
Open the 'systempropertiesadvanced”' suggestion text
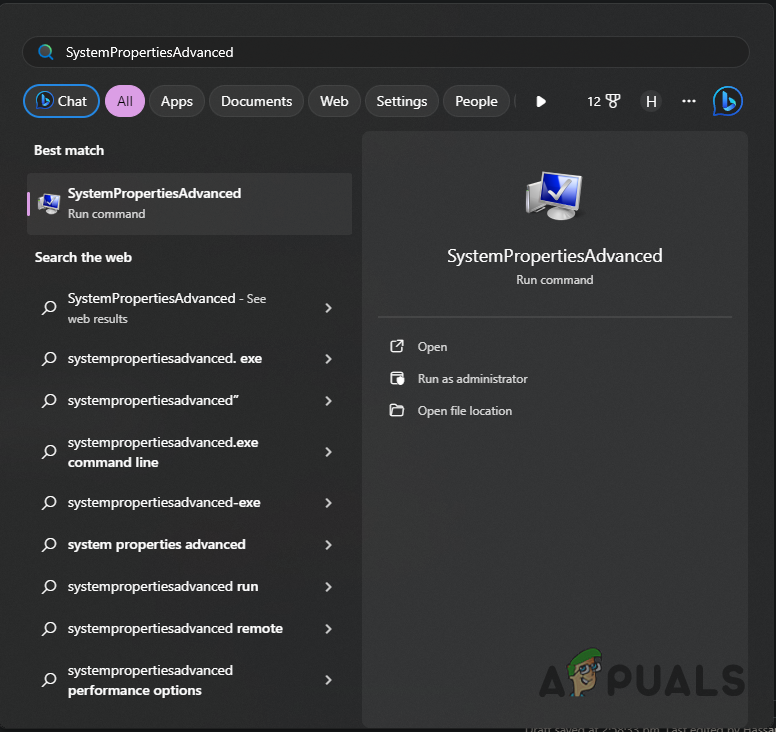point(153,400)
